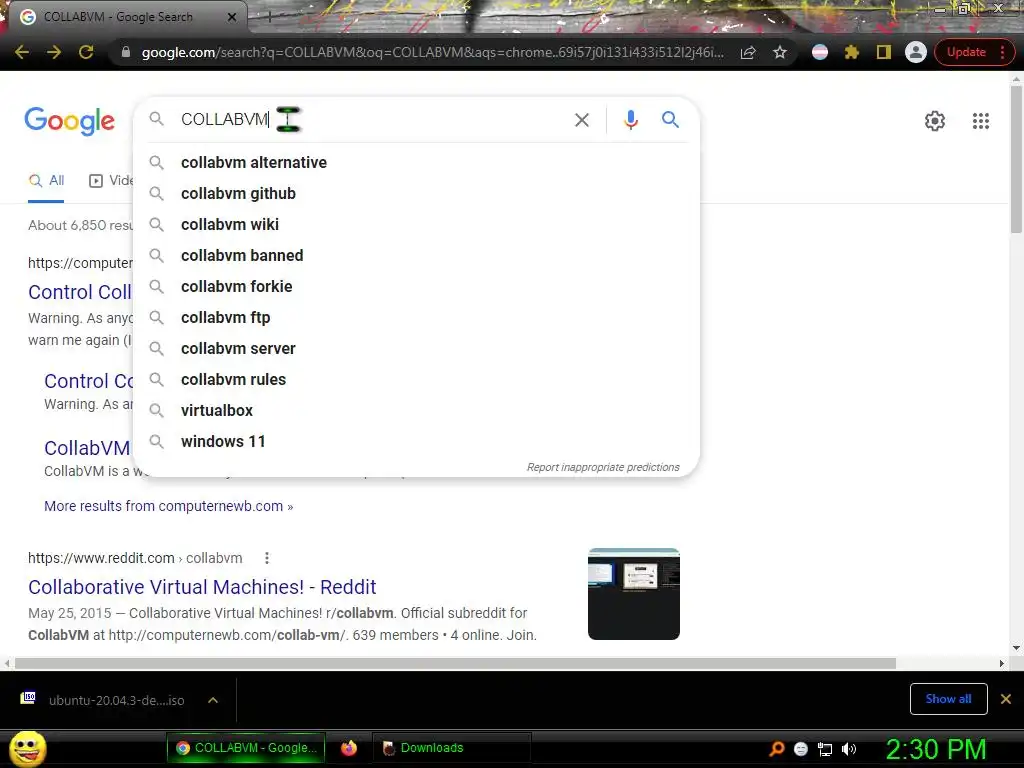The image size is (1024, 768).
Task: Open the Control Coll... result title
Action: (x=80, y=292)
